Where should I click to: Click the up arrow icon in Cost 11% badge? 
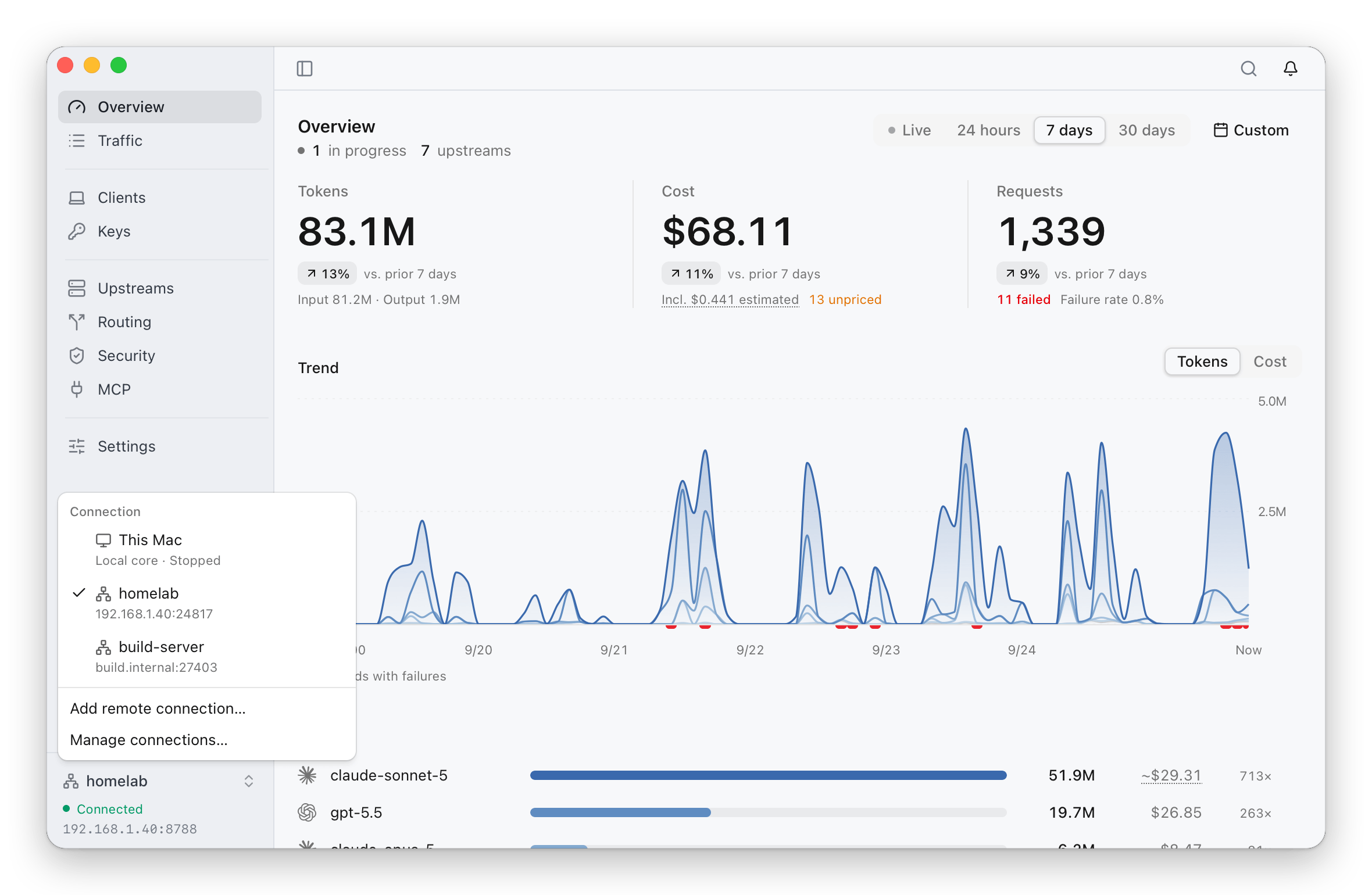coord(676,274)
